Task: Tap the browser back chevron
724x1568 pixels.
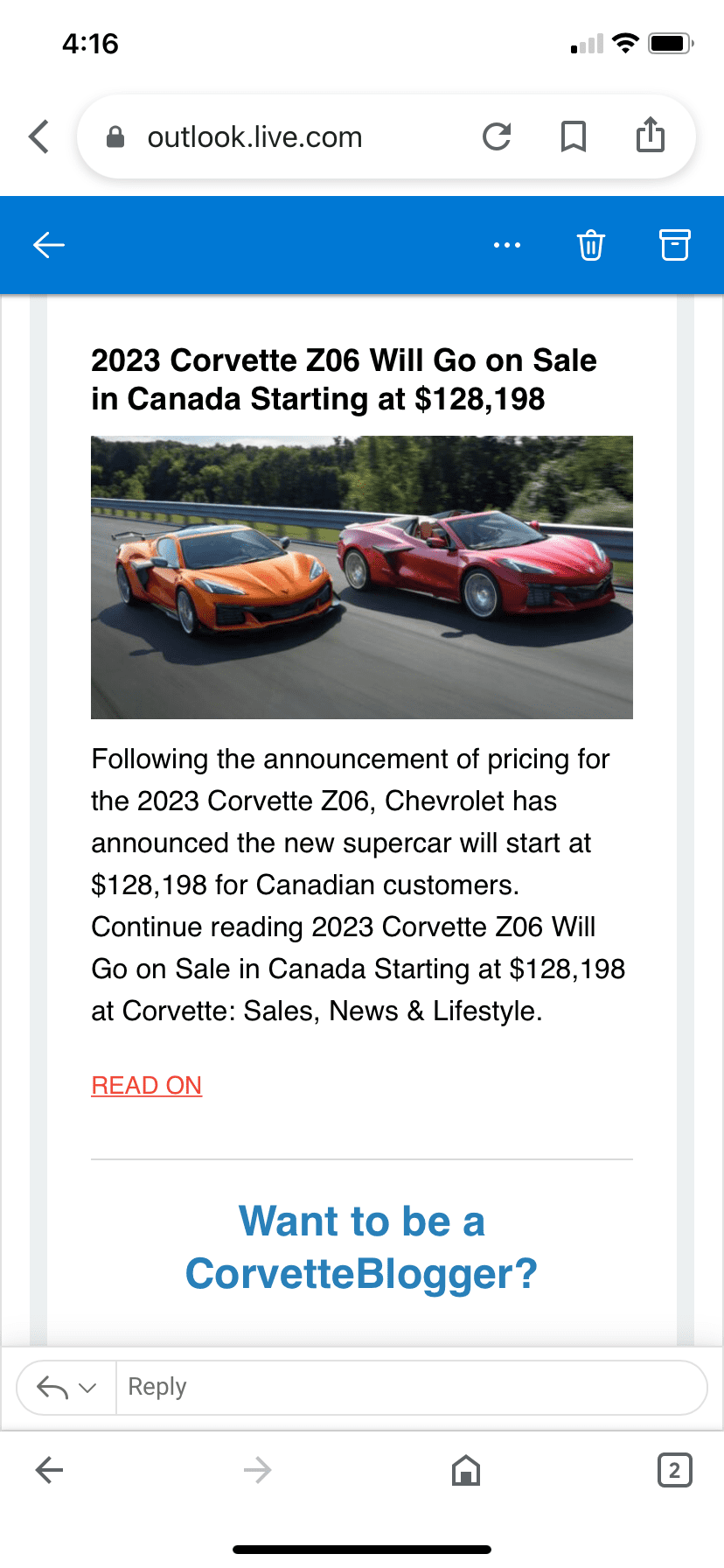Action: 39,136
